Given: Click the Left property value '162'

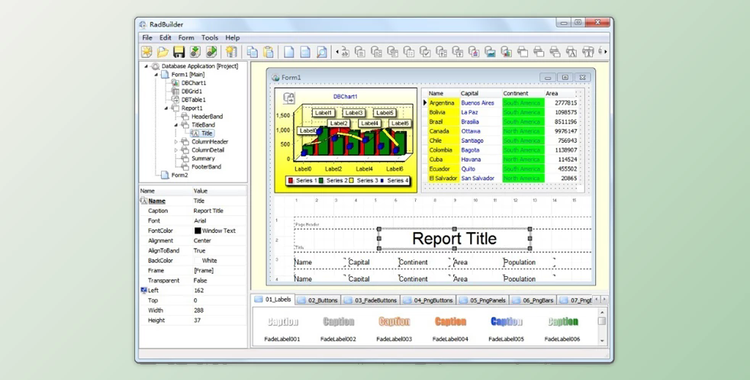Looking at the screenshot, I should (x=199, y=291).
